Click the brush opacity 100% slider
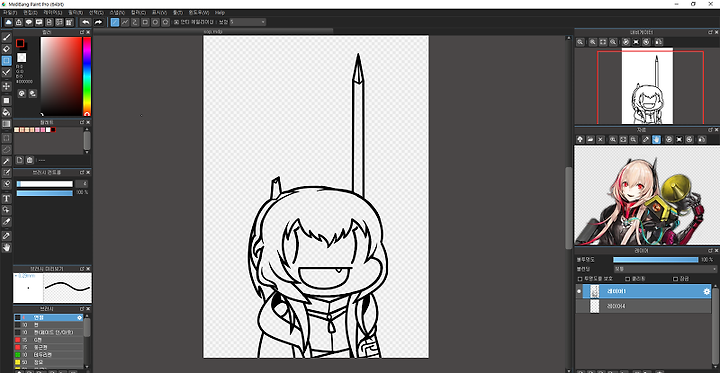 point(45,193)
